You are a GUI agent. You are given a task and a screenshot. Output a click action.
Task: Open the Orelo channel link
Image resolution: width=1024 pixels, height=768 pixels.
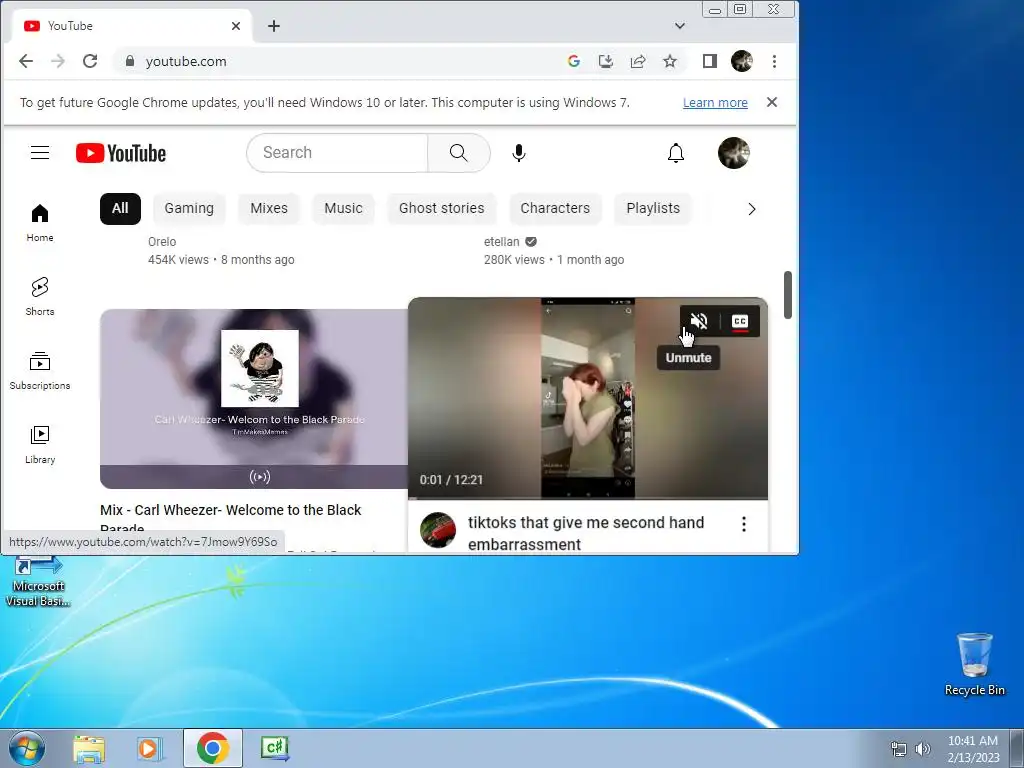click(x=162, y=242)
